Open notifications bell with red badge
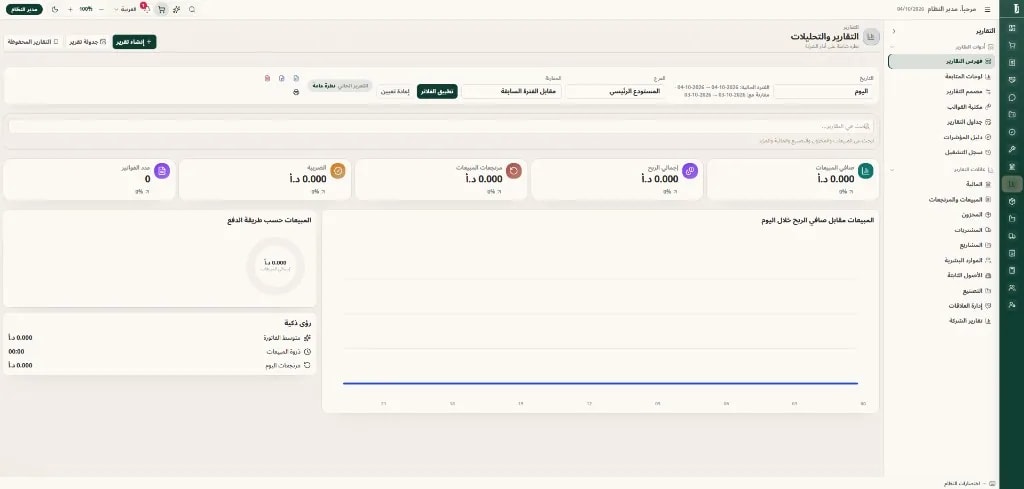This screenshot has height=489, width=1024. [145, 8]
